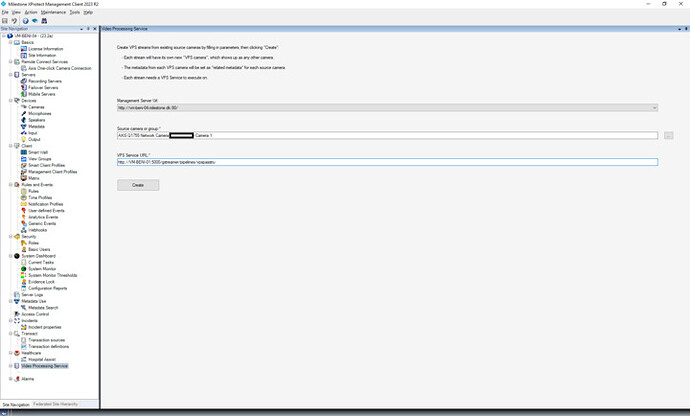Click the Create button

pyautogui.click(x=138, y=185)
